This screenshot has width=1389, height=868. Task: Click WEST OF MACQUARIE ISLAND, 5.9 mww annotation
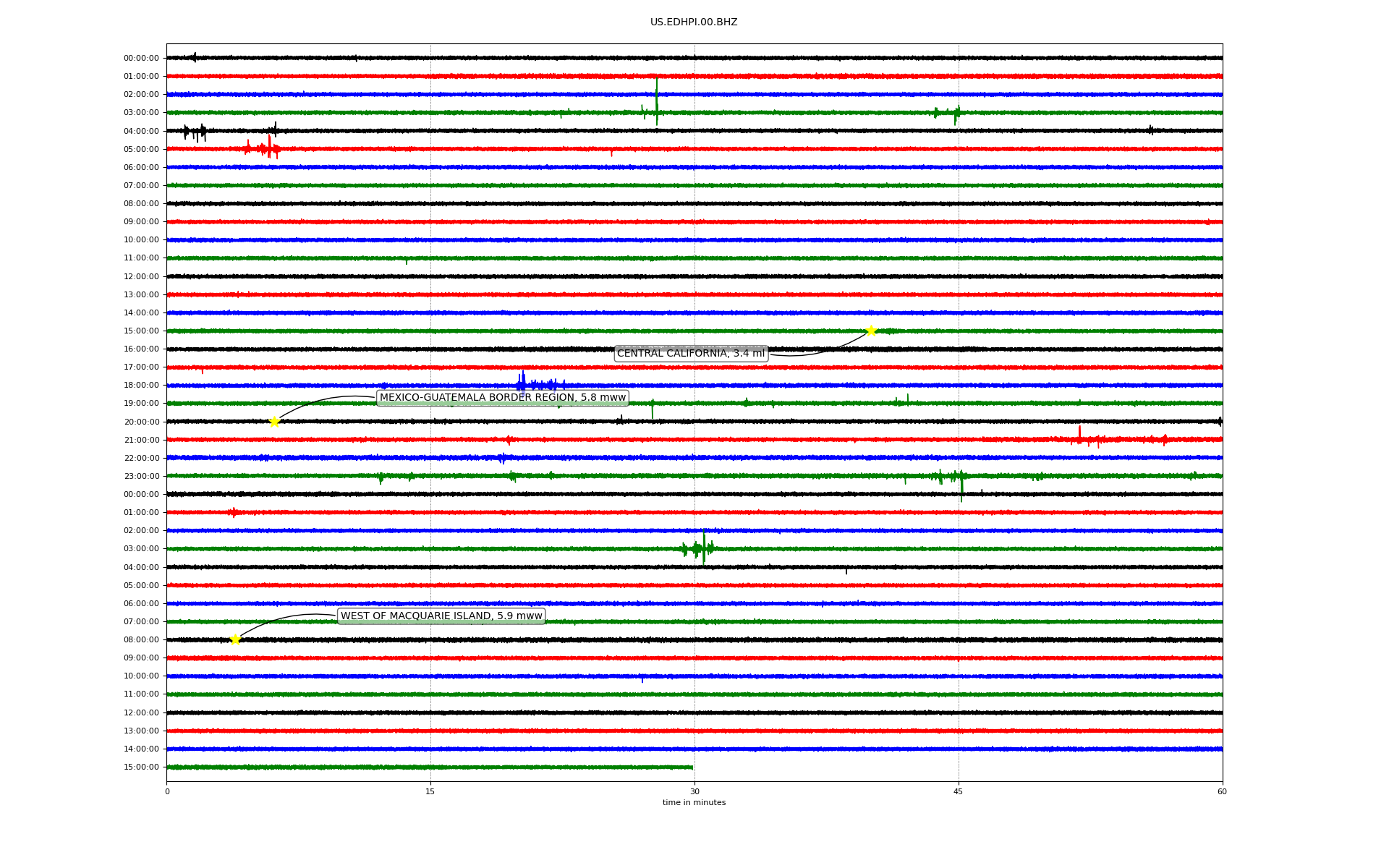click(441, 616)
